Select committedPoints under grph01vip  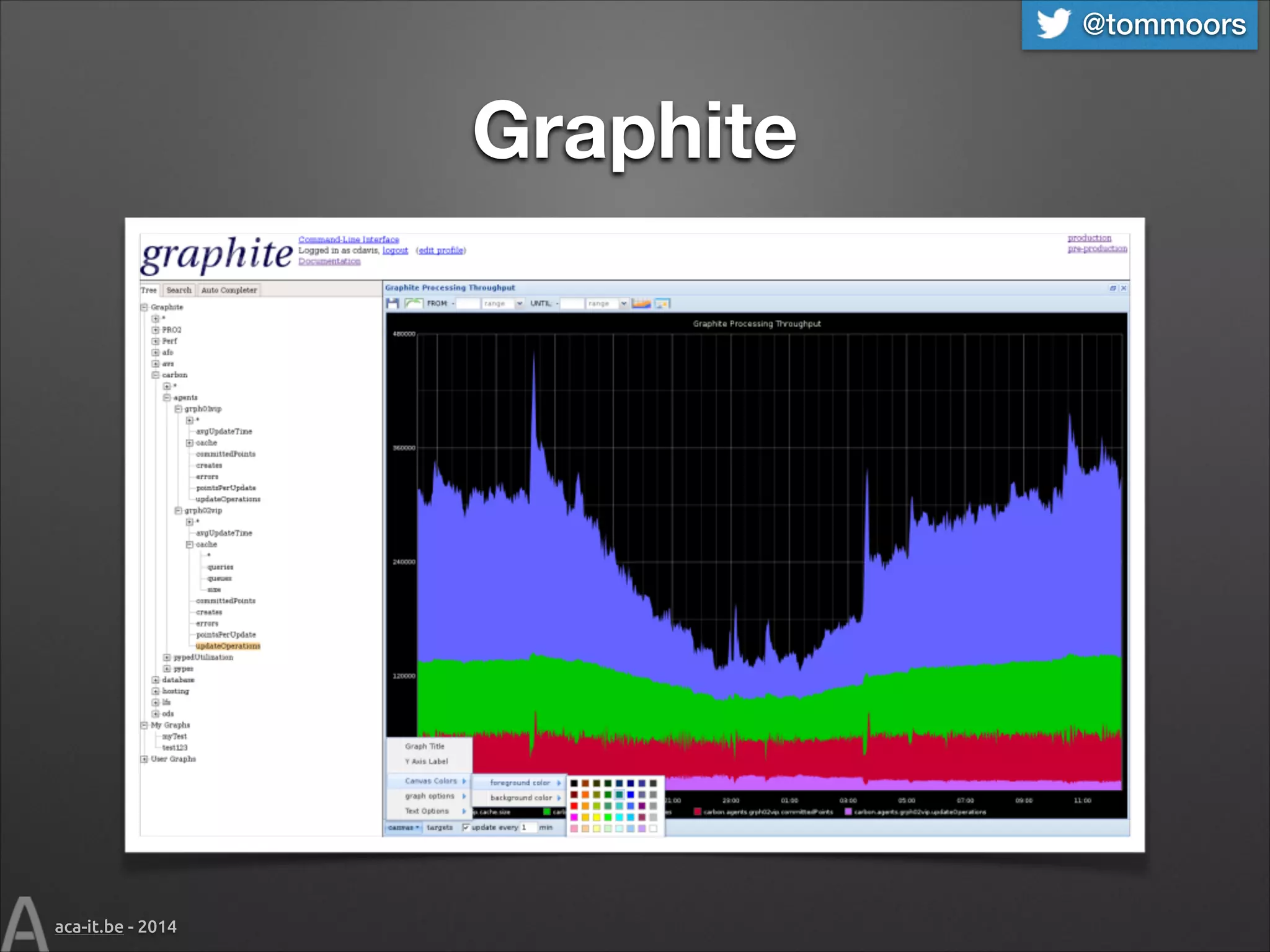[226, 454]
